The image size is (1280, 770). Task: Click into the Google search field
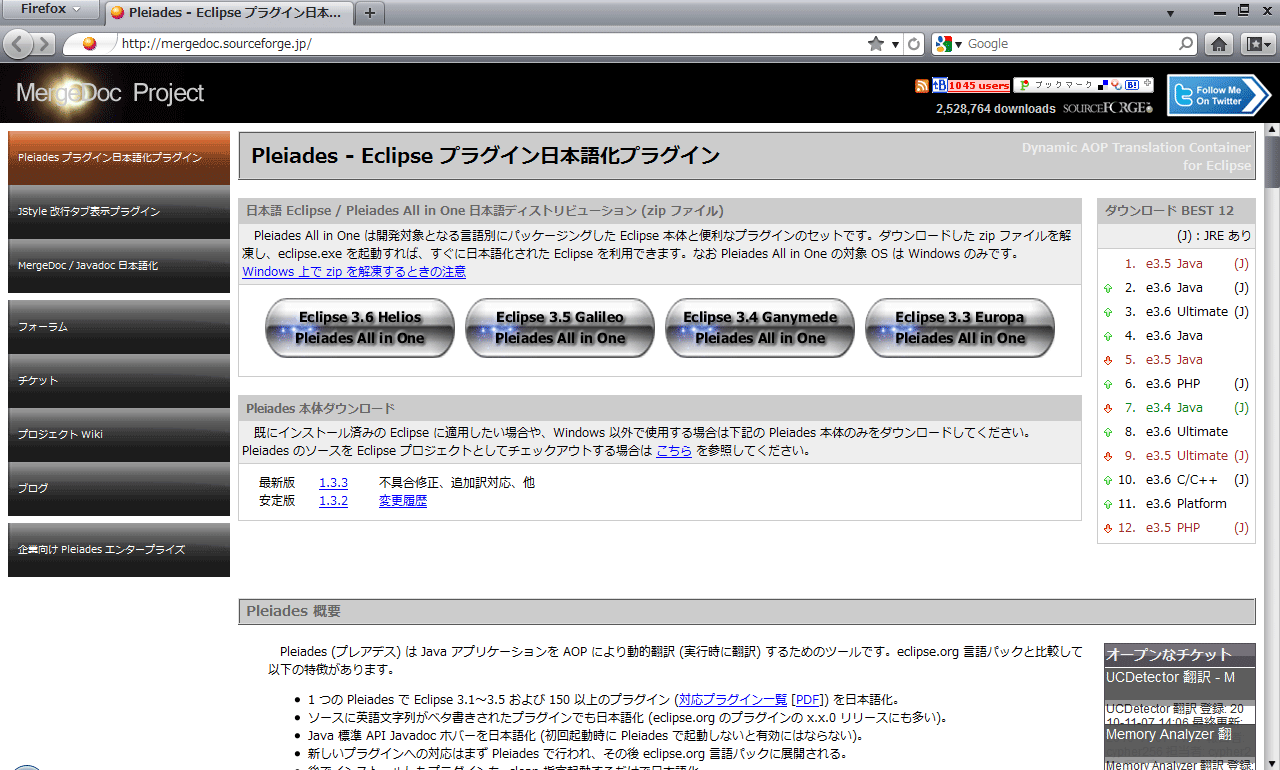tap(1070, 44)
